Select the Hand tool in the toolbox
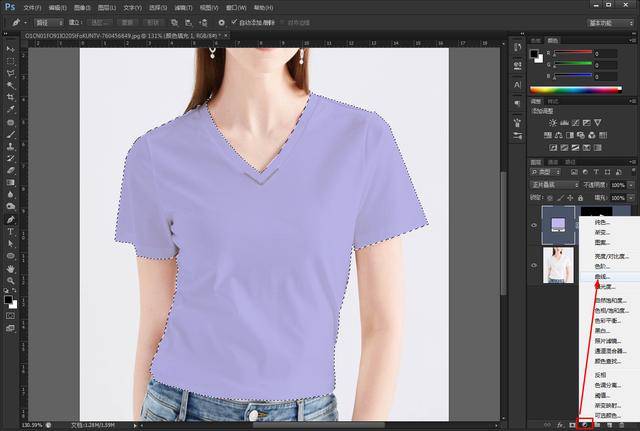 click(x=10, y=267)
